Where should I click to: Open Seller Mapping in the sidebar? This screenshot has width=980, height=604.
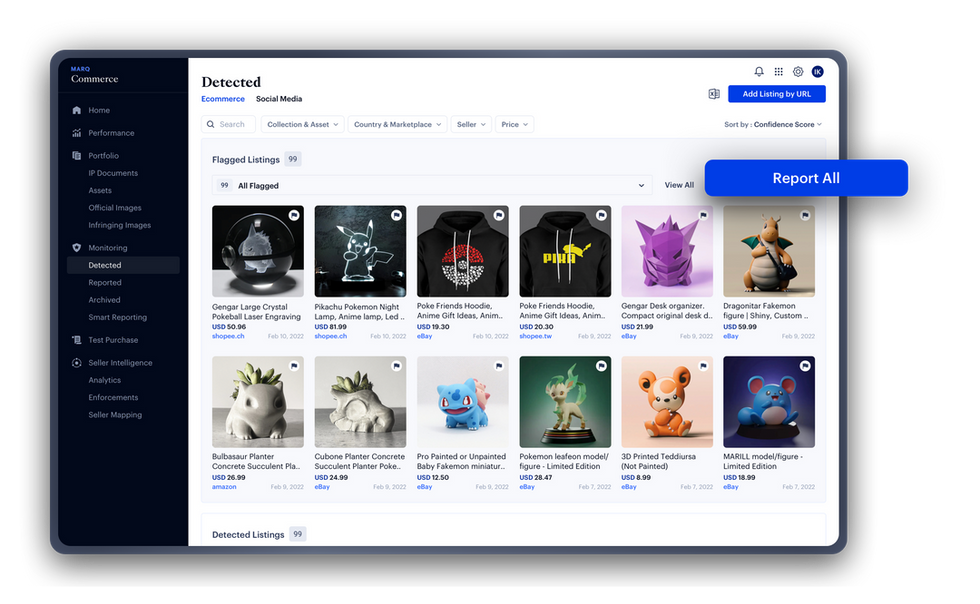[x=115, y=415]
